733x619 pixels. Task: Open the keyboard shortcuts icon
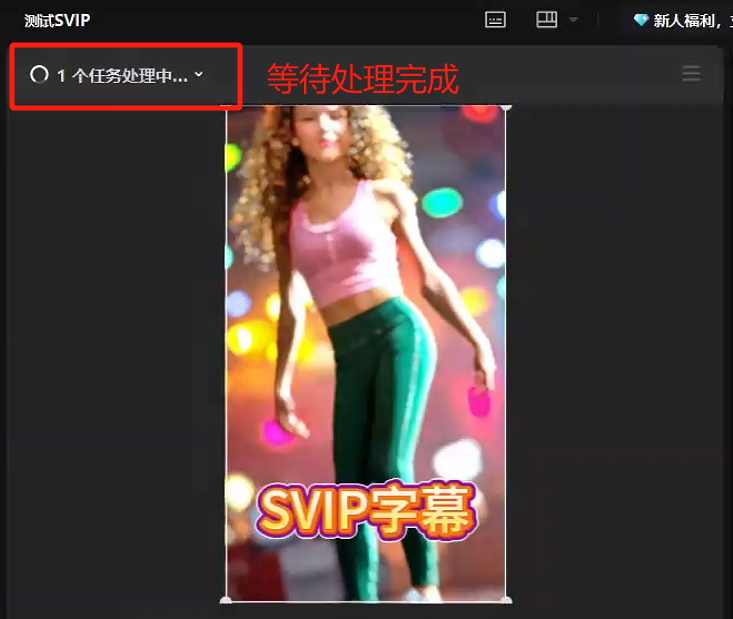[x=495, y=20]
